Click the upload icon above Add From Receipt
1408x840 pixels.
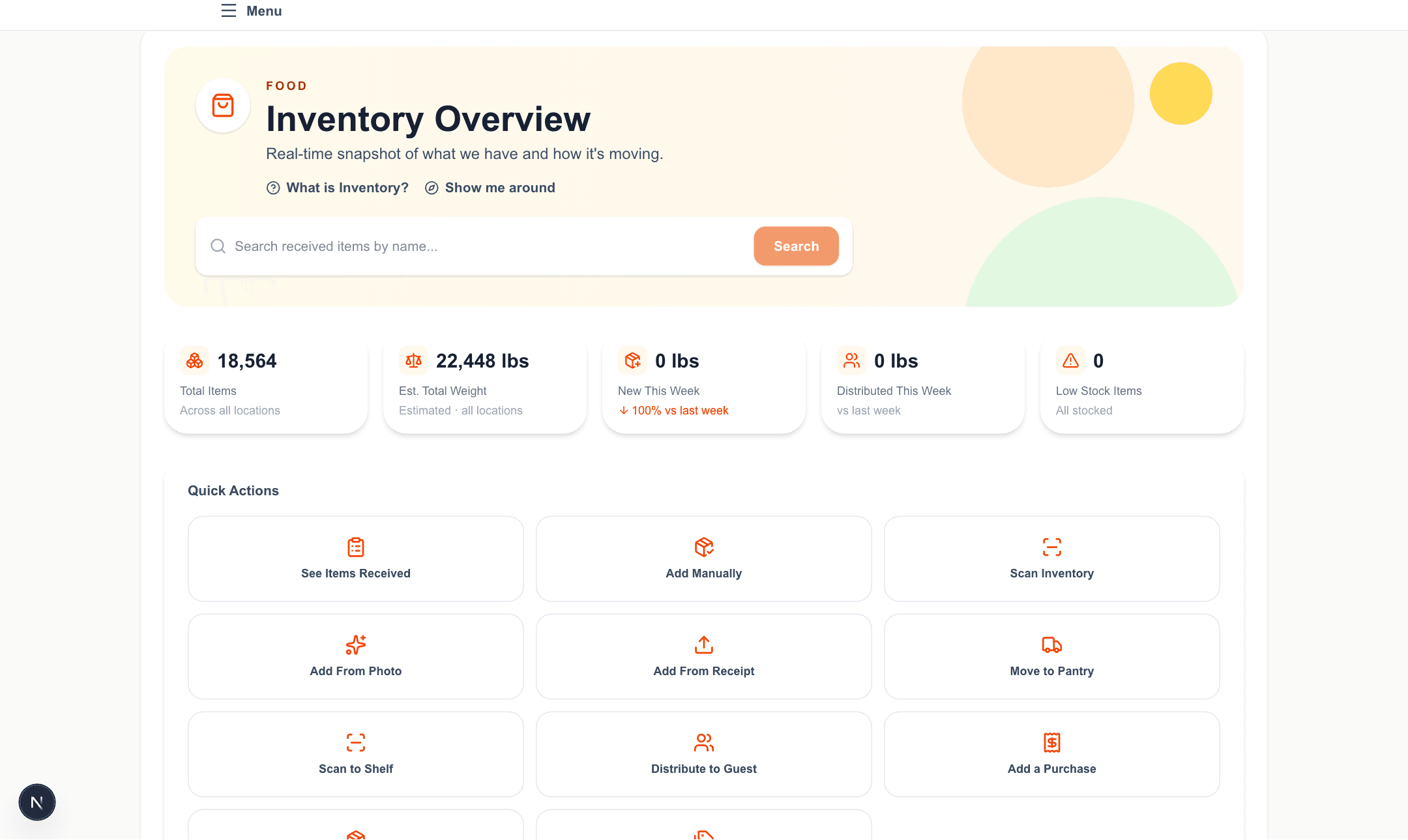coord(704,644)
